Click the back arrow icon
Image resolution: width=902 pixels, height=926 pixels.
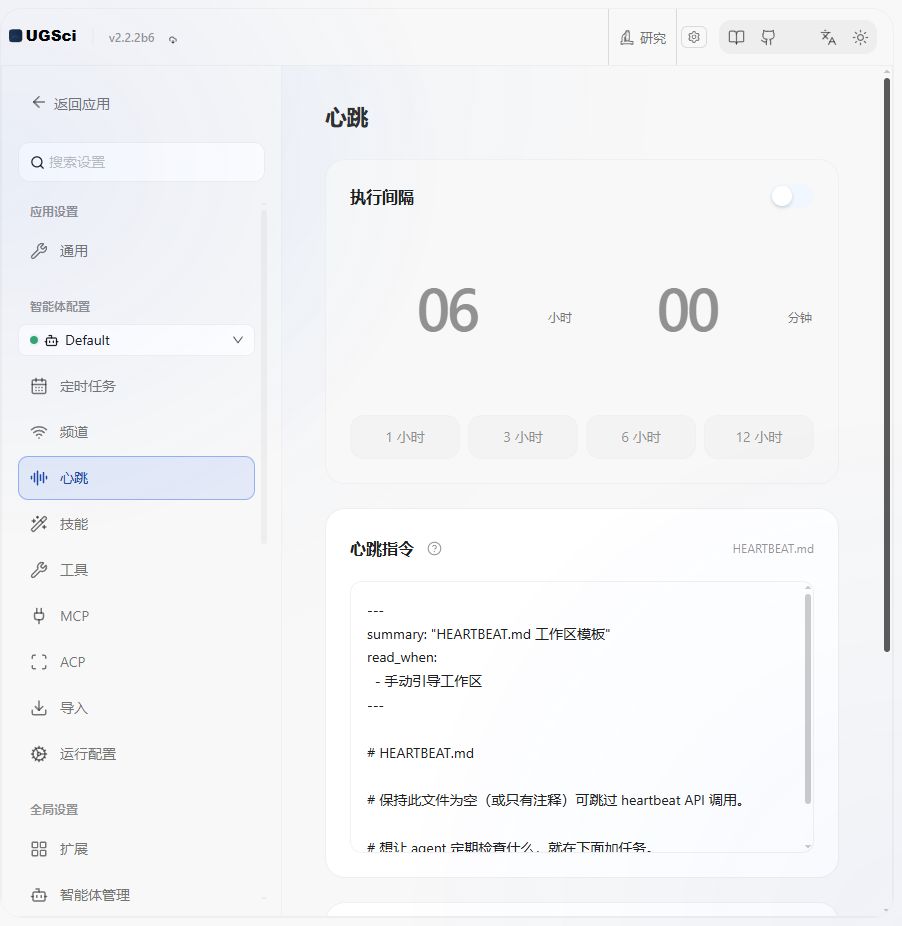click(x=38, y=103)
